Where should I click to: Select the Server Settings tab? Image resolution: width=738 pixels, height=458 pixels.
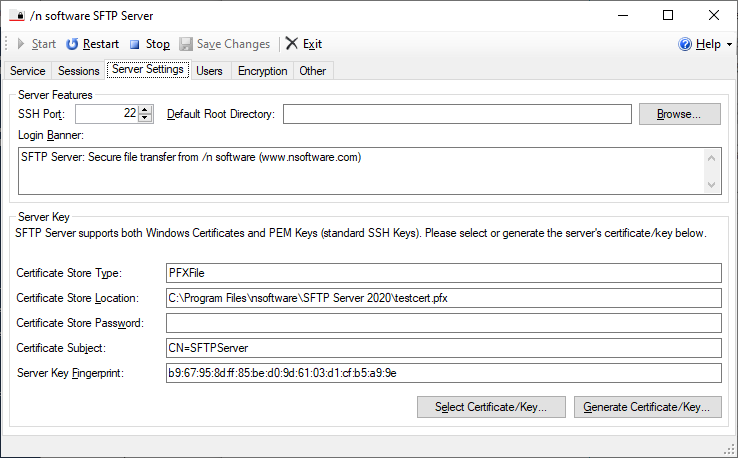click(x=148, y=69)
